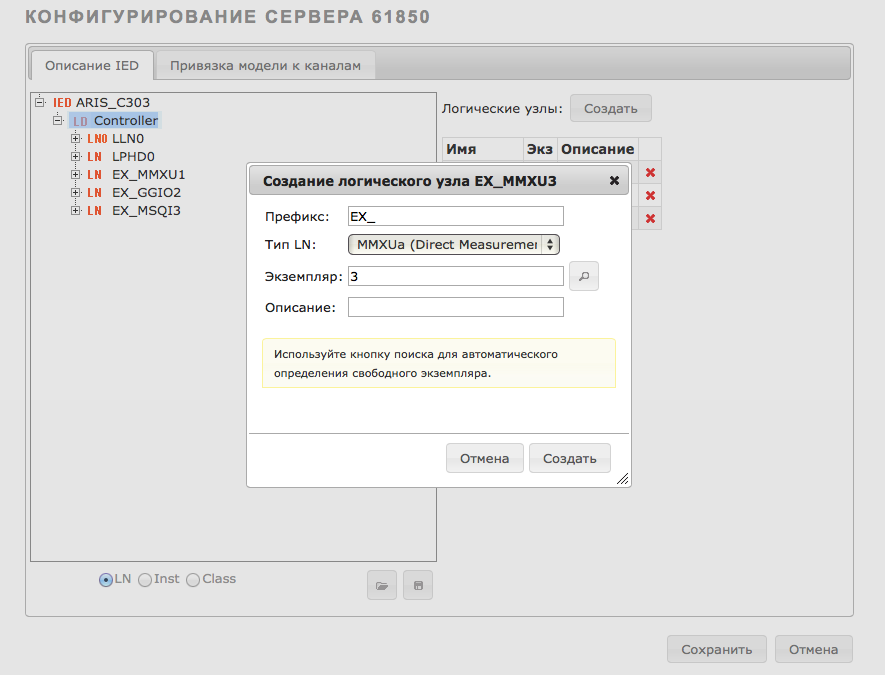Click the Экз column header

coord(540,149)
